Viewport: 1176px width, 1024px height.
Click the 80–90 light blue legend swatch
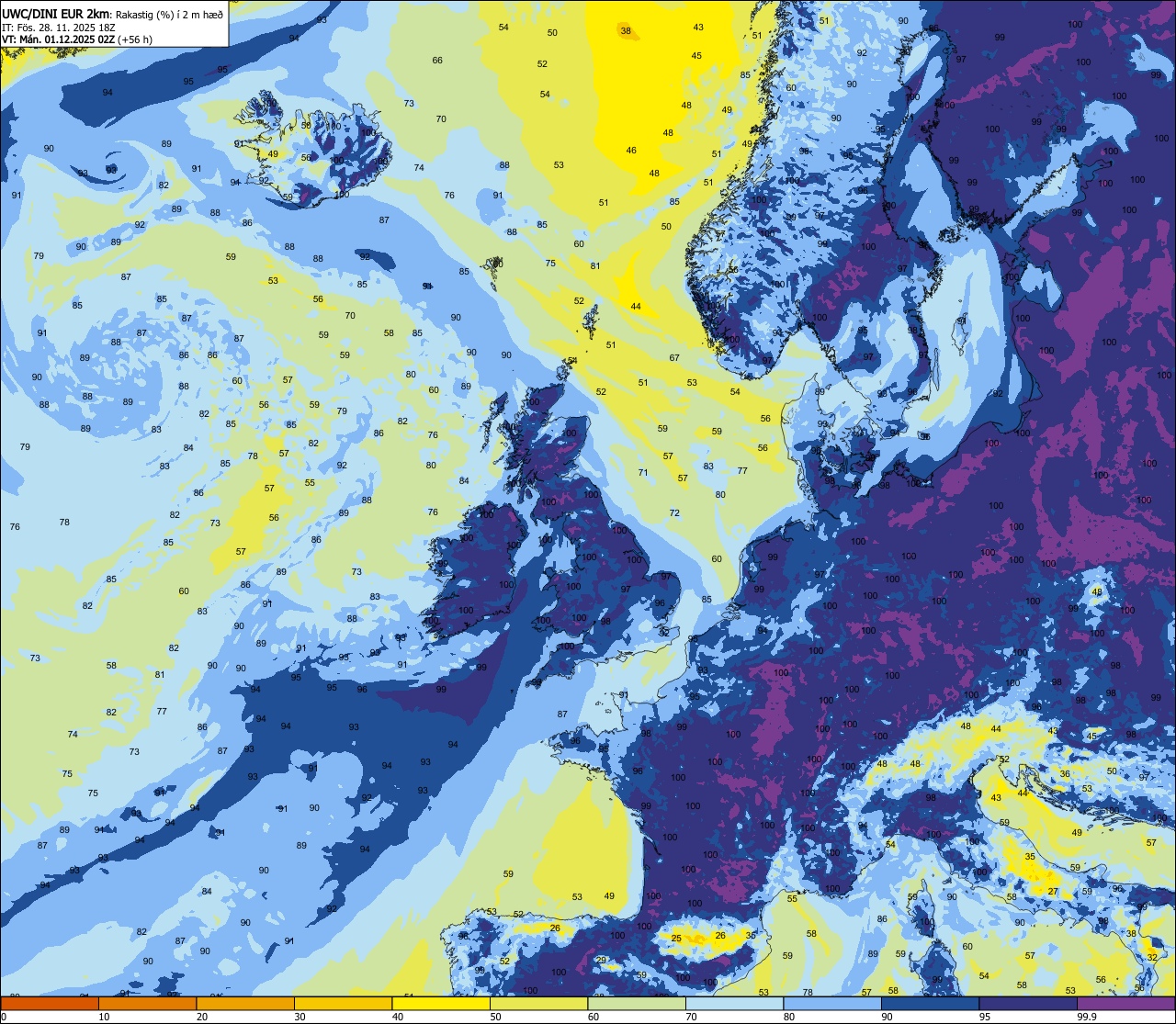832,1003
